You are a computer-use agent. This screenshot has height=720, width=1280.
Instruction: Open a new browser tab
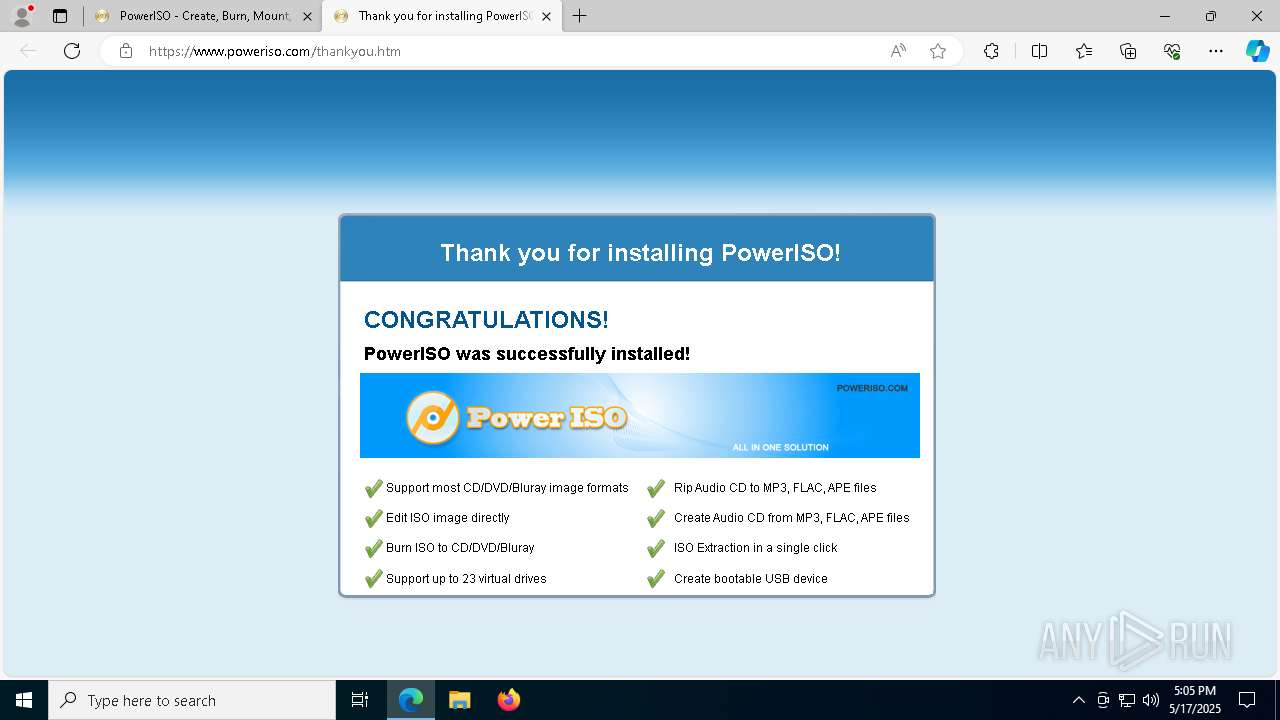click(580, 16)
